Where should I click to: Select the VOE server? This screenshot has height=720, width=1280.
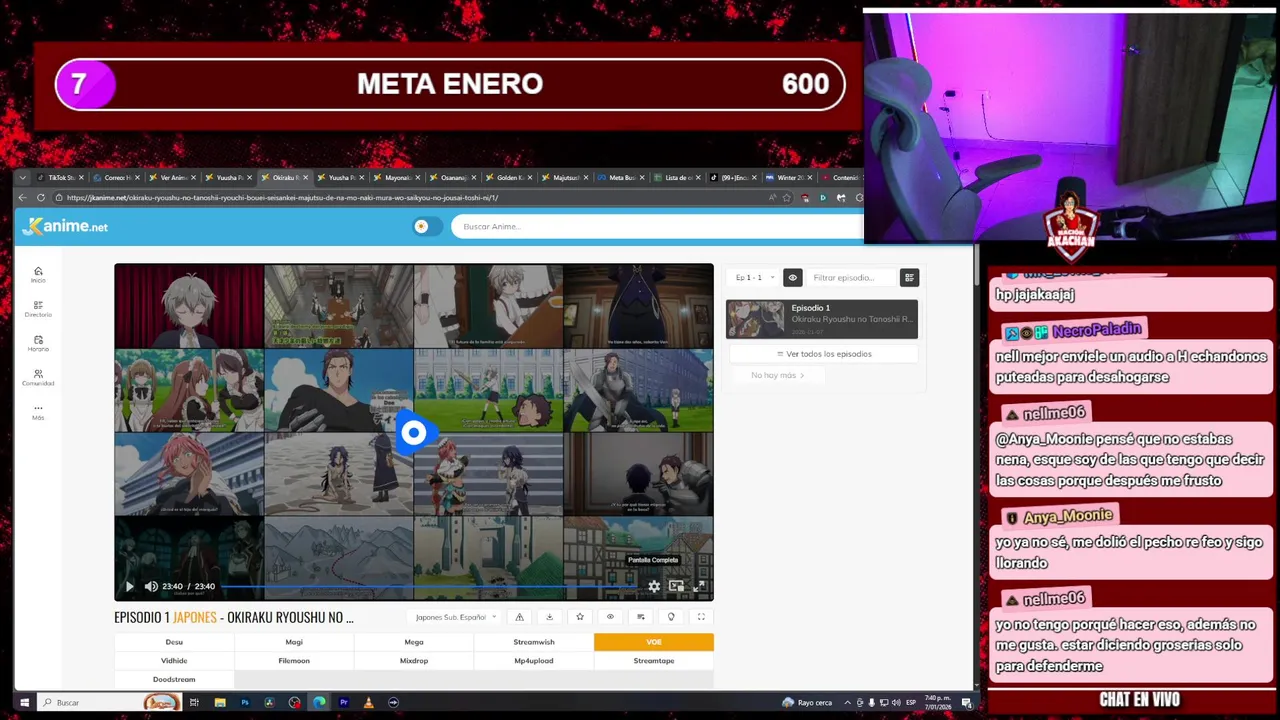tap(654, 642)
